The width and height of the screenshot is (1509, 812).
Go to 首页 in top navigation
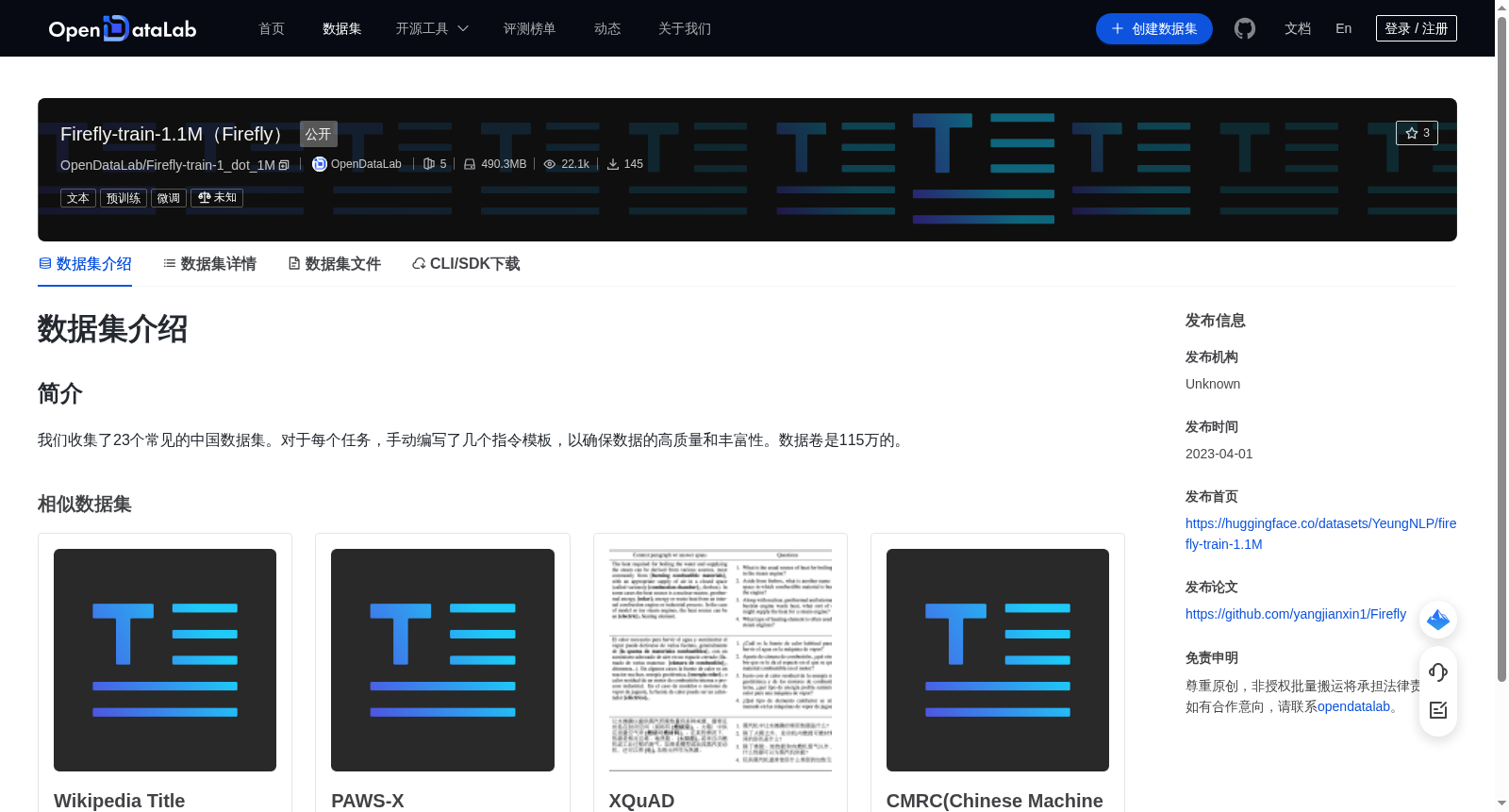tap(272, 28)
